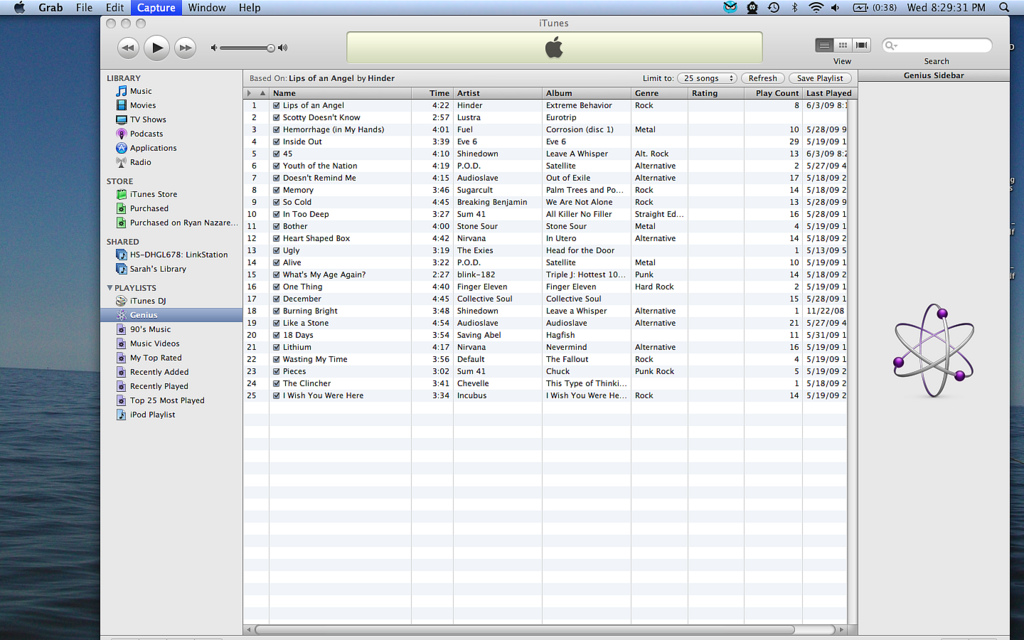Sort the list by Album column
1024x640 pixels.
click(x=586, y=93)
